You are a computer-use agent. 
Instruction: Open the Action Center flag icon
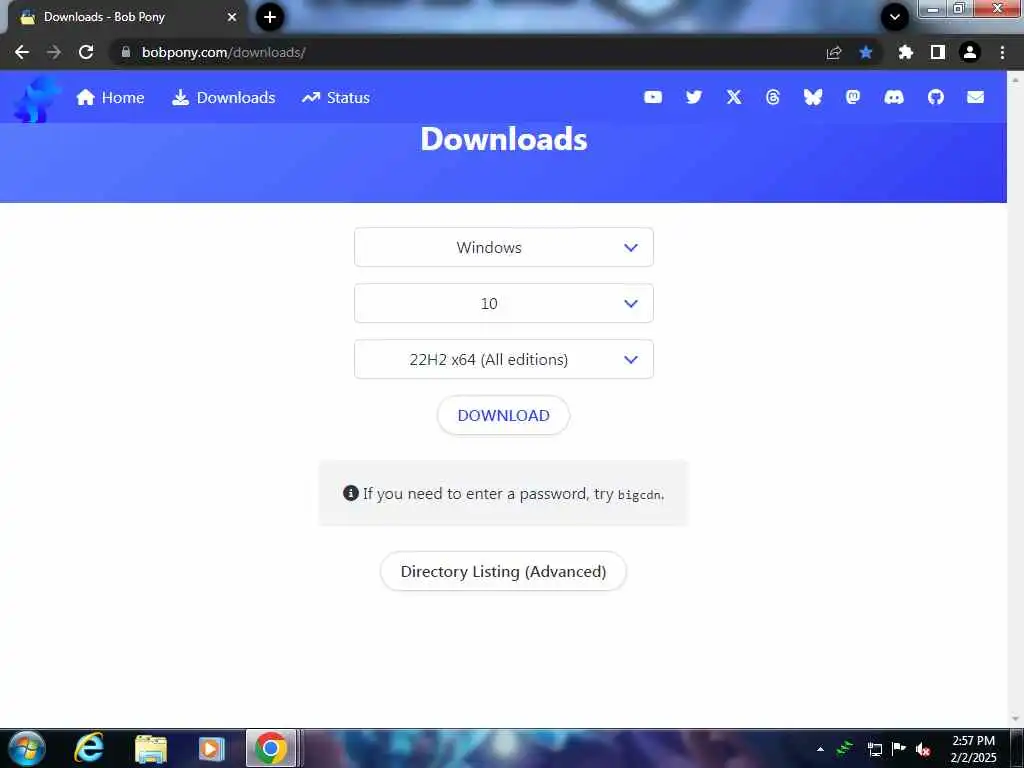tap(899, 749)
